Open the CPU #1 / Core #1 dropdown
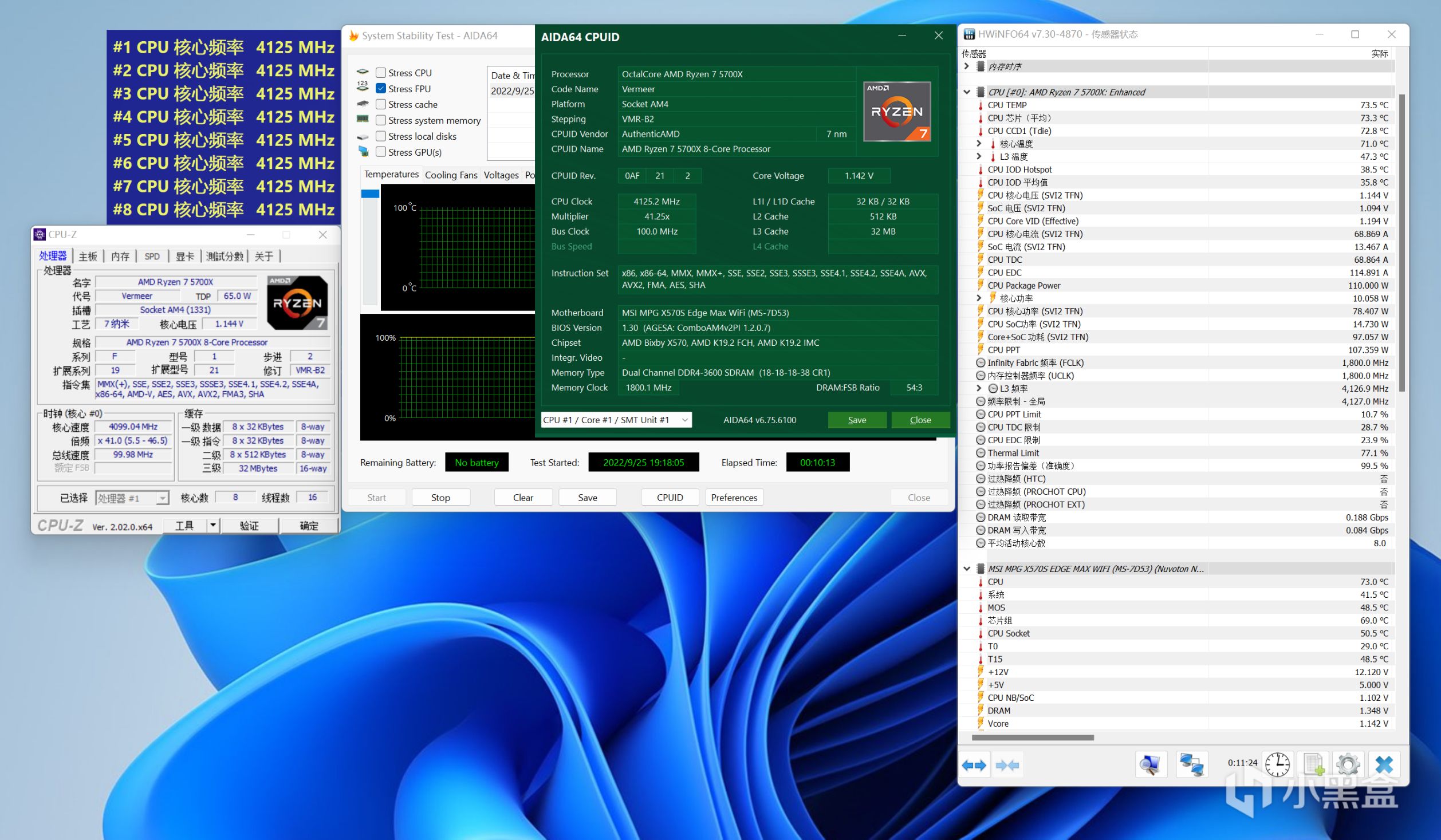Image resolution: width=1441 pixels, height=840 pixels. 616,420
